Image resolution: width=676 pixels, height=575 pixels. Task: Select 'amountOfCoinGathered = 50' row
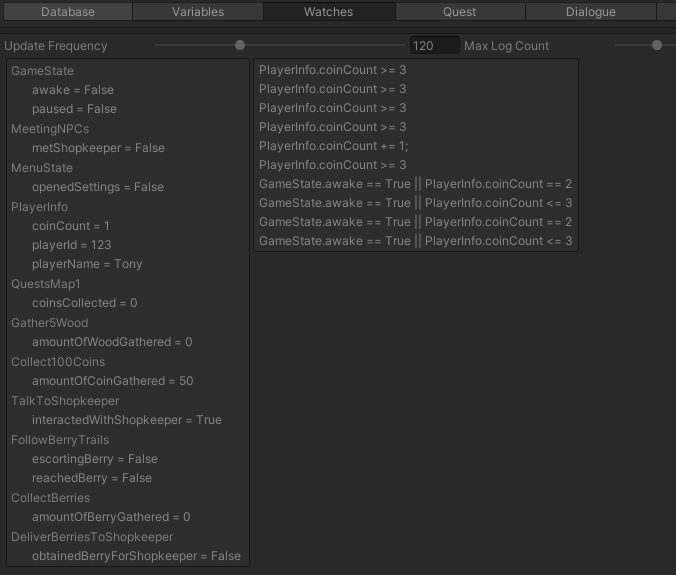pos(113,381)
